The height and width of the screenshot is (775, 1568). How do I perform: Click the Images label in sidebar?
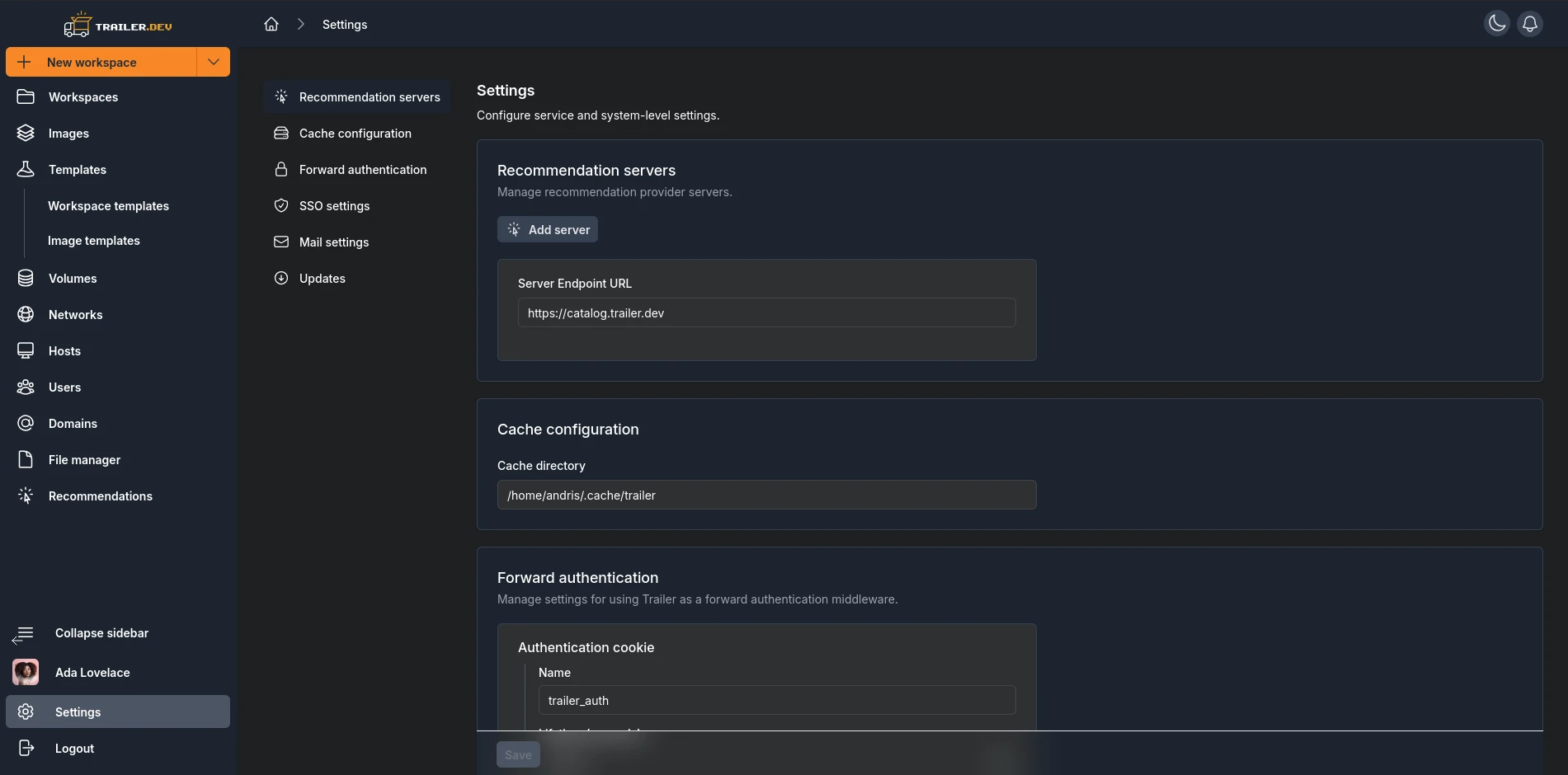coord(68,133)
